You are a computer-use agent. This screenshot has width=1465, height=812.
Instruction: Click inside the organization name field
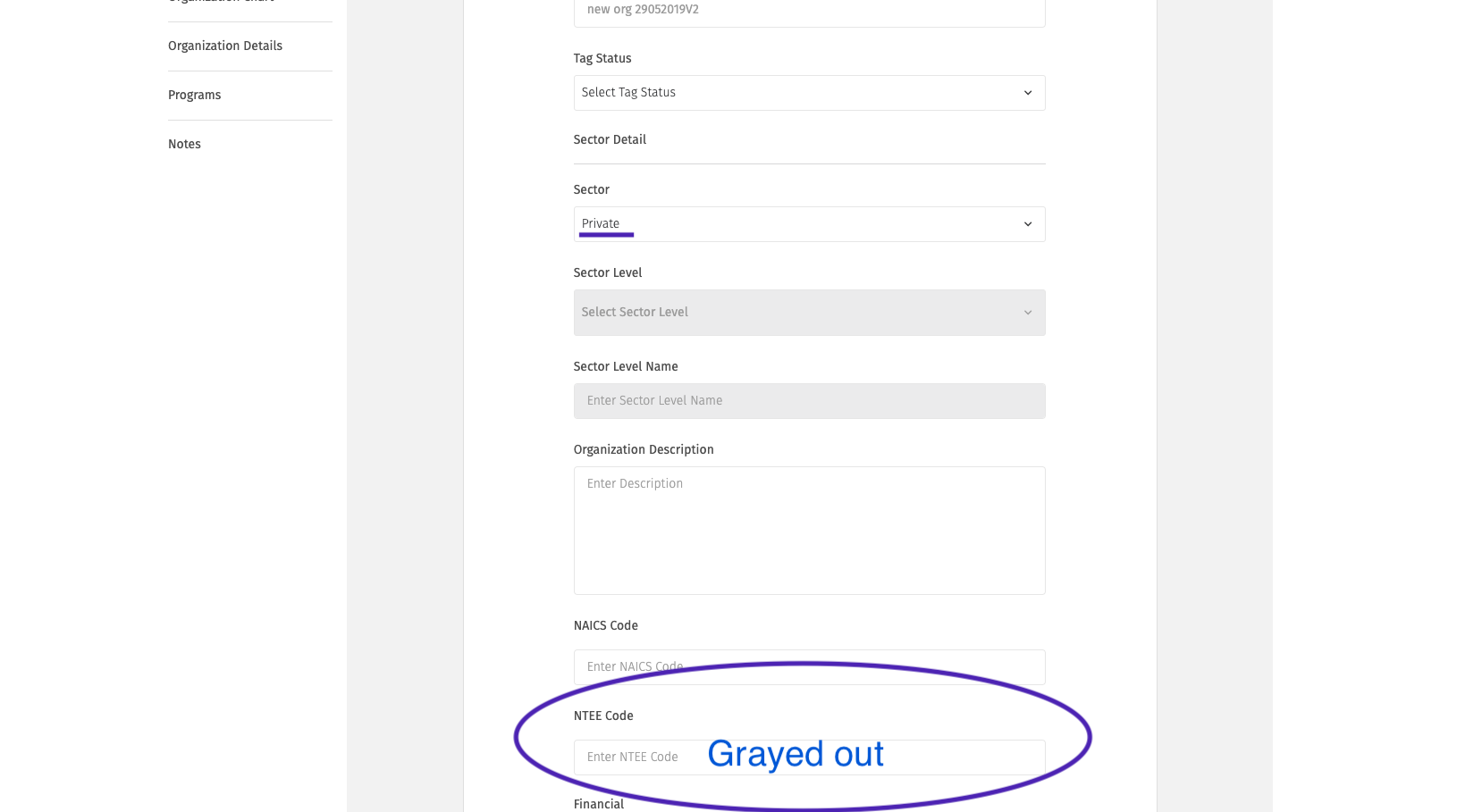point(809,10)
